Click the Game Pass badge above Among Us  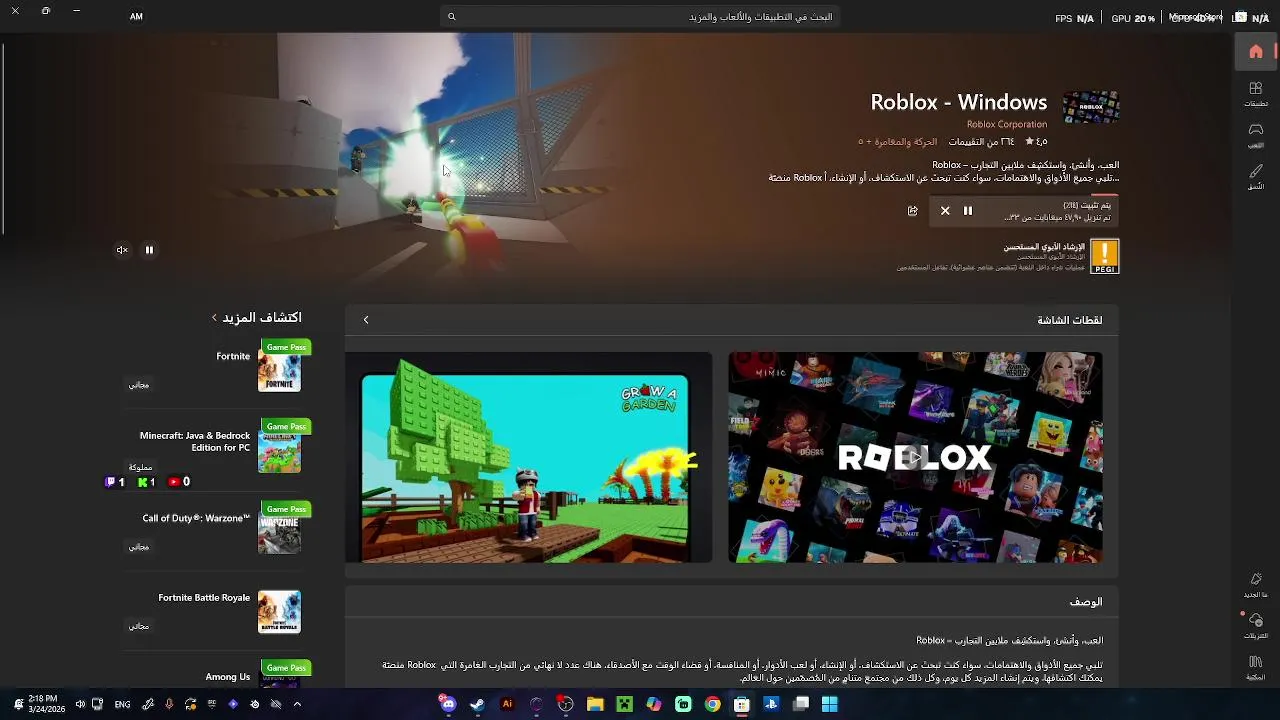[x=286, y=667]
